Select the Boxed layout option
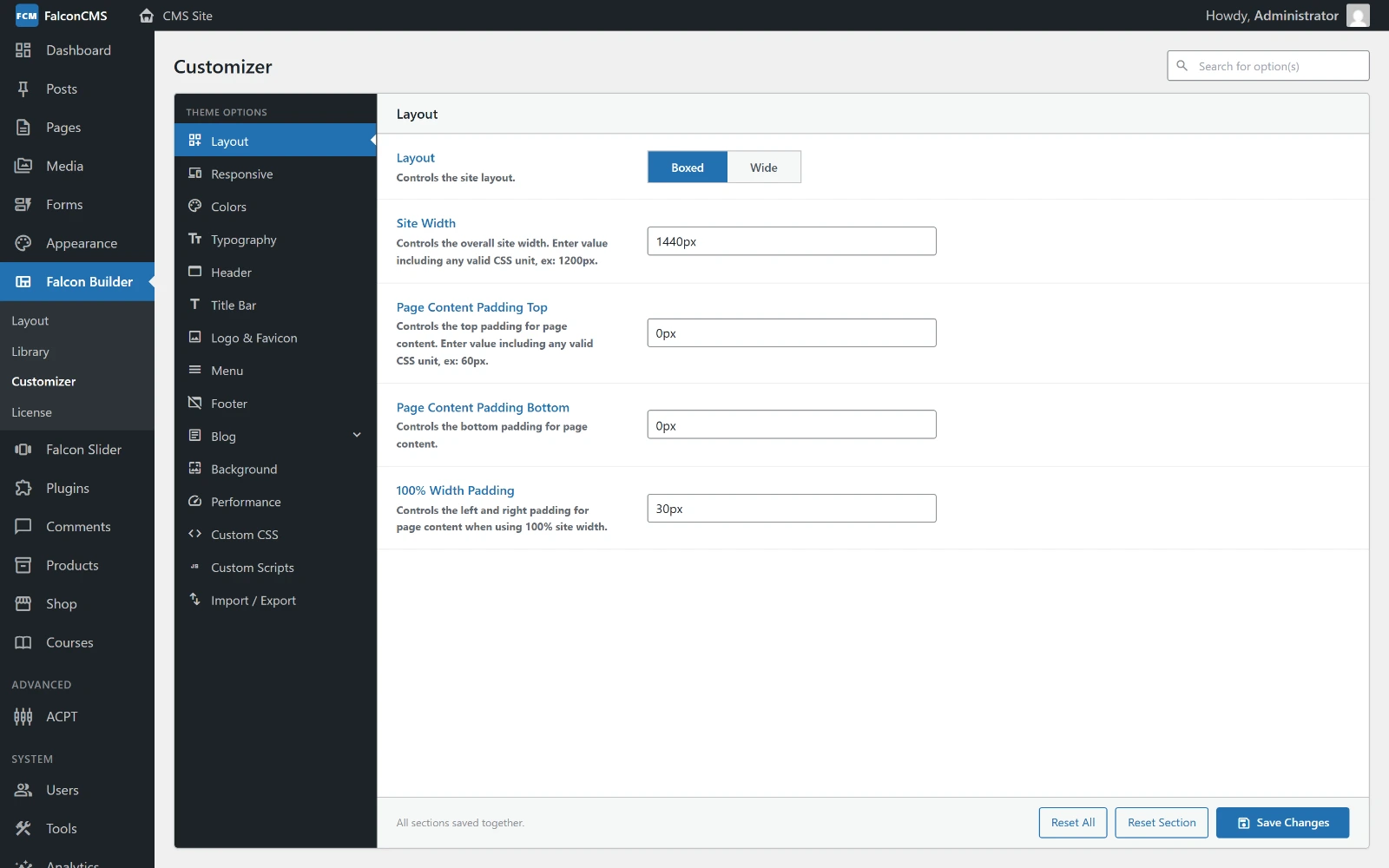 click(688, 168)
